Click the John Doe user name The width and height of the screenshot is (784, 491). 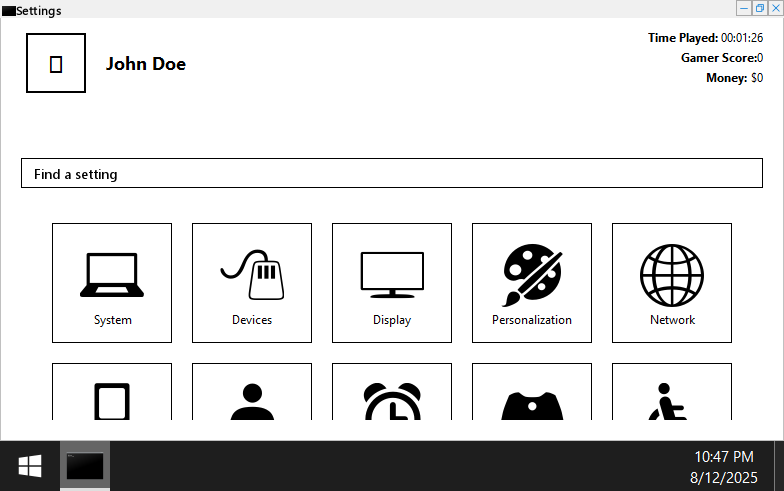click(146, 64)
